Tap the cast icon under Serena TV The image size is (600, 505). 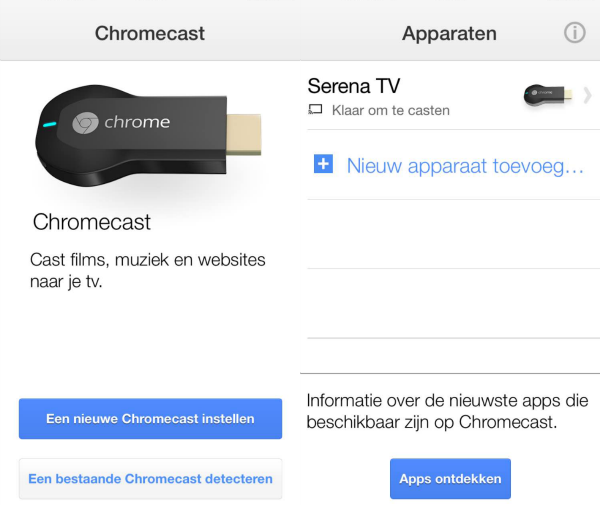point(315,110)
